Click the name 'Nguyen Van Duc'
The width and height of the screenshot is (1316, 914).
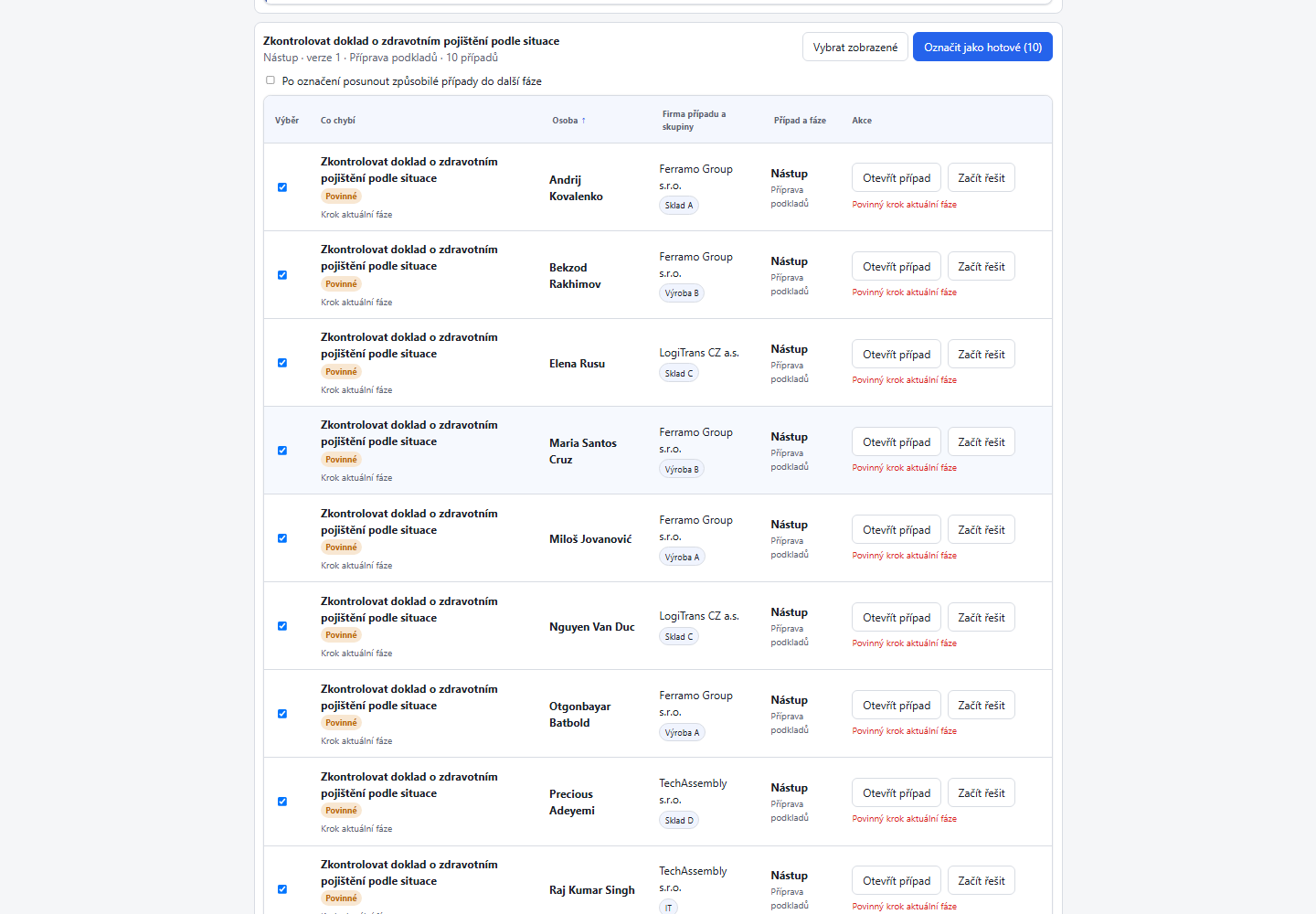(591, 627)
